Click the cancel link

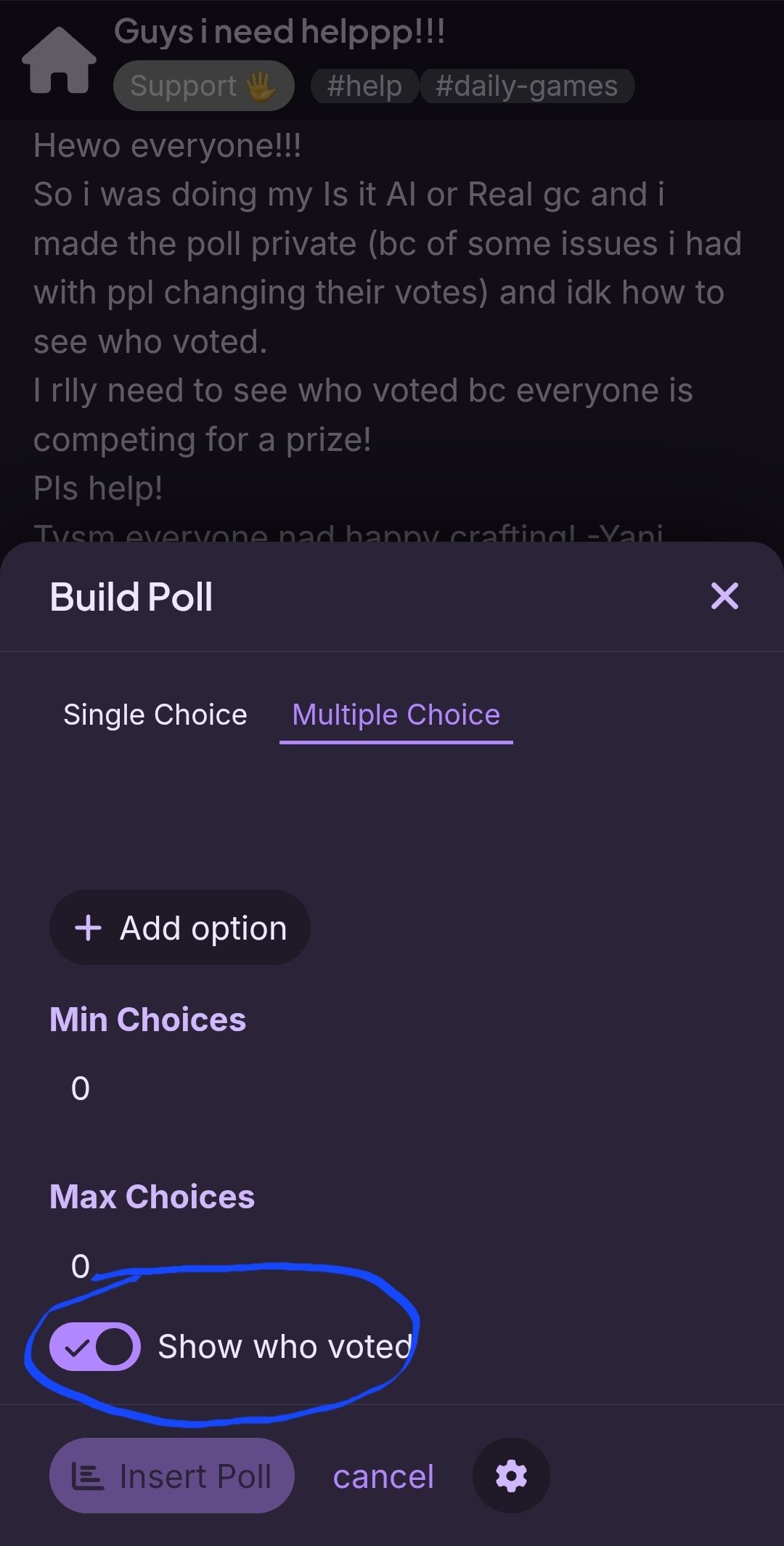click(383, 1476)
